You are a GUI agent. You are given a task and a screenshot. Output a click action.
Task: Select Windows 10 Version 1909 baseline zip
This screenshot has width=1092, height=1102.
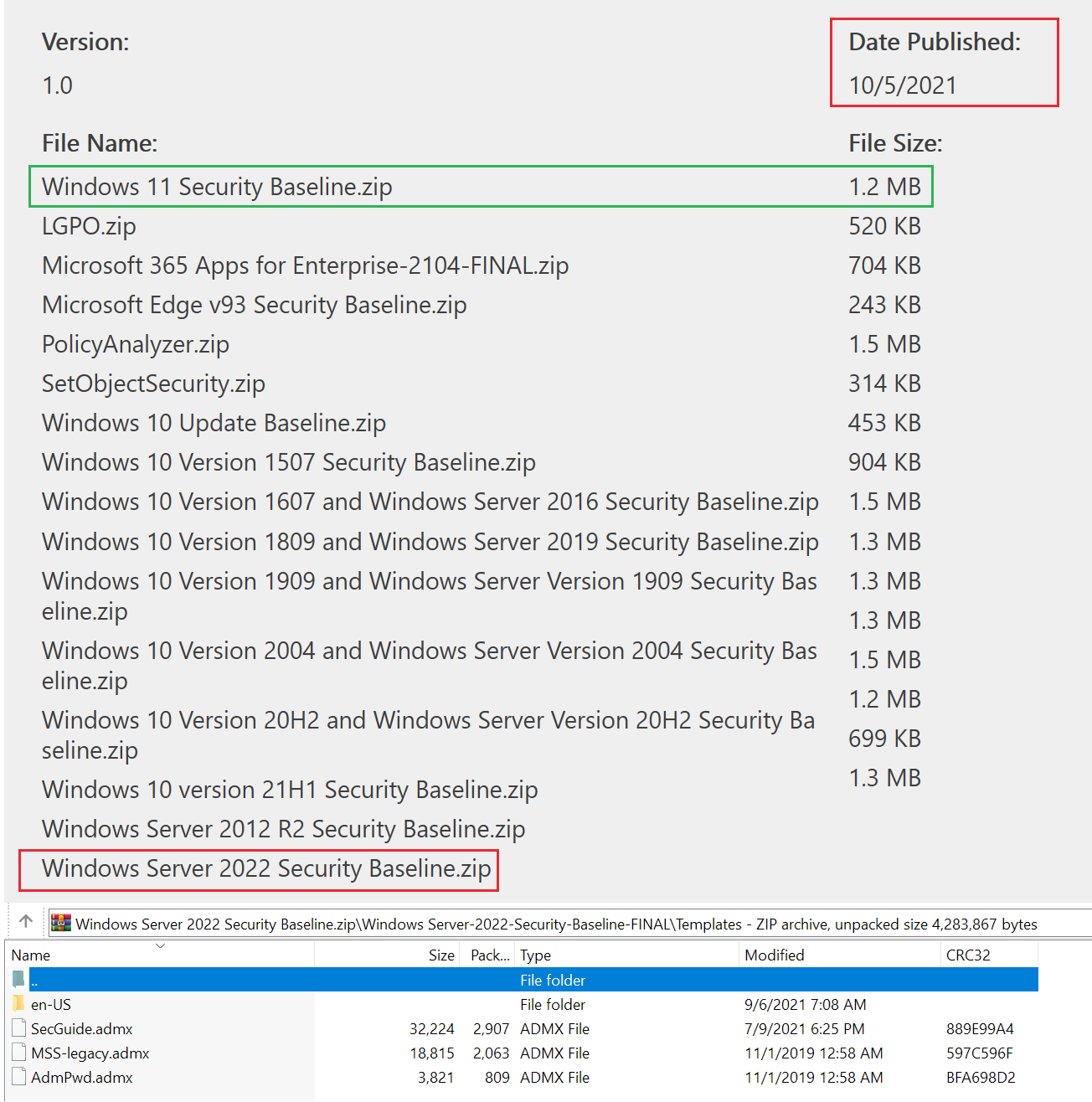430,596
